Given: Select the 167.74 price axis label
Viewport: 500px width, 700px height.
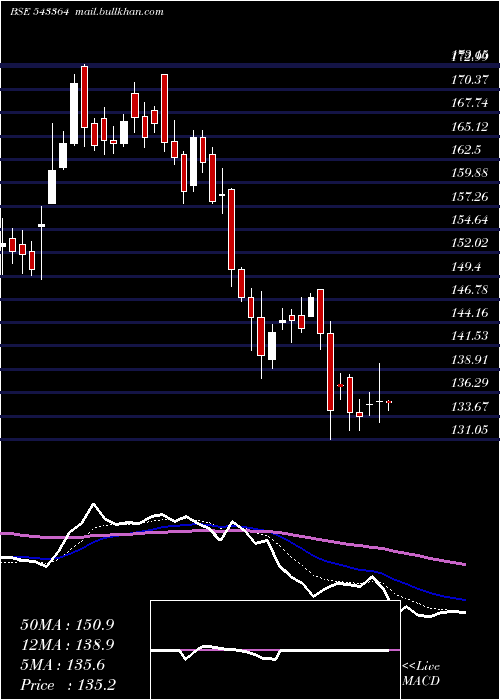Looking at the screenshot, I should (470, 103).
